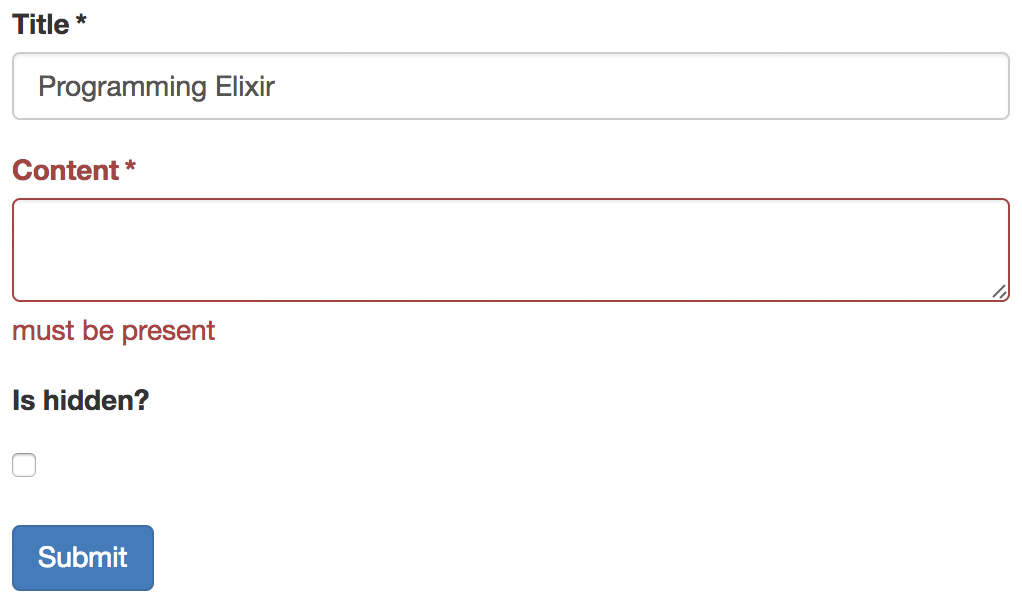
Task: Enable the hidden option checkbox
Action: click(24, 465)
